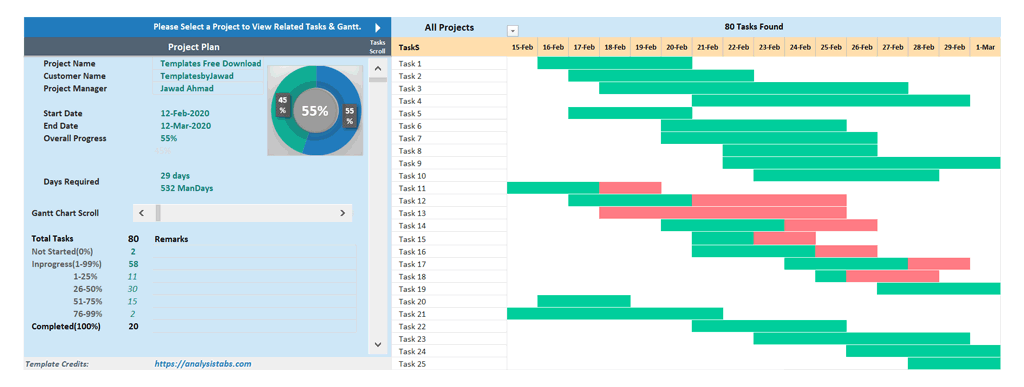
Task: Click the Not Started(0%) count 2
Action: coord(133,251)
